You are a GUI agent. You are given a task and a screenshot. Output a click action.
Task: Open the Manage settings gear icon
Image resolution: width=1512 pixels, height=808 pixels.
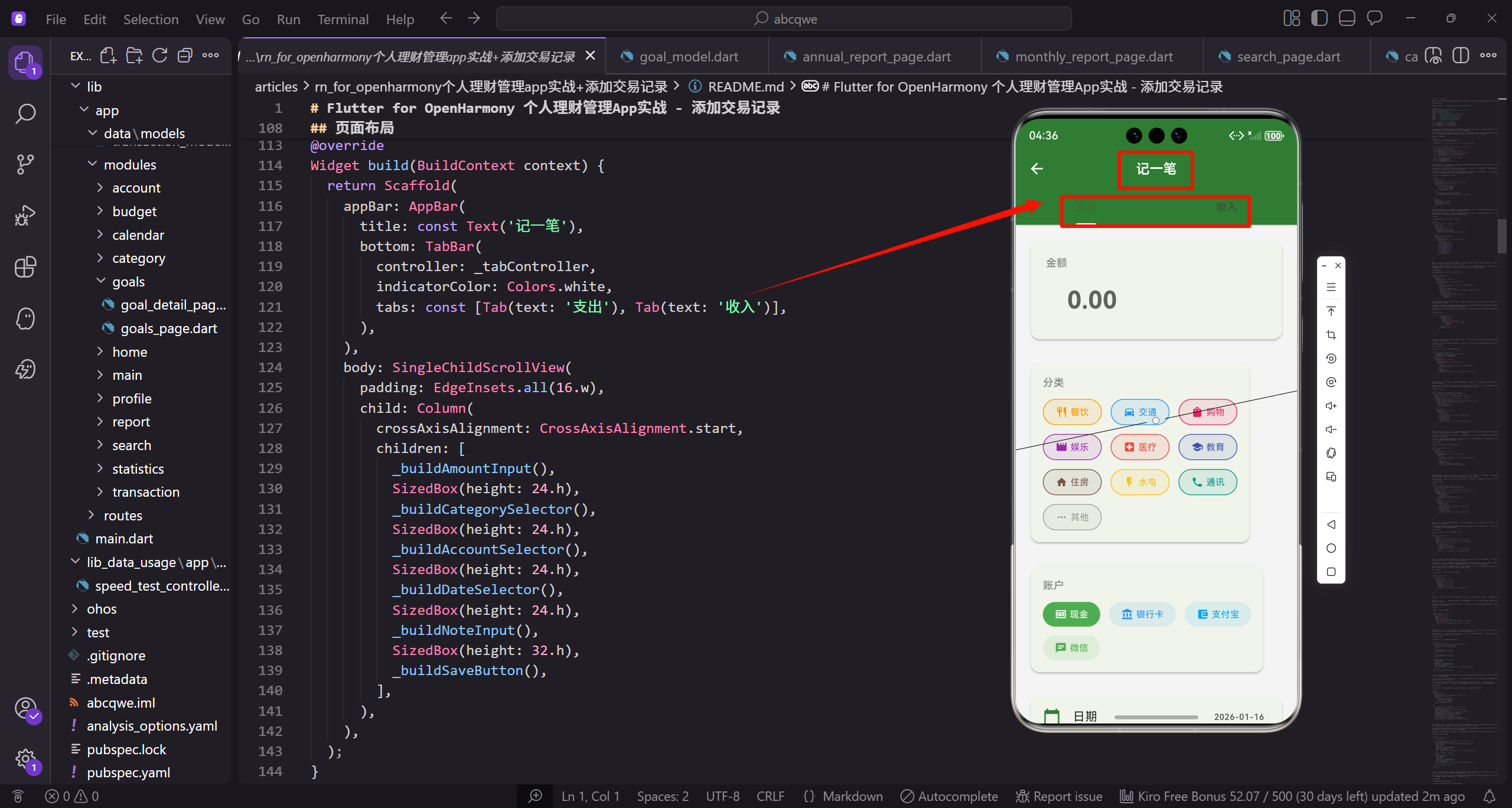[25, 758]
